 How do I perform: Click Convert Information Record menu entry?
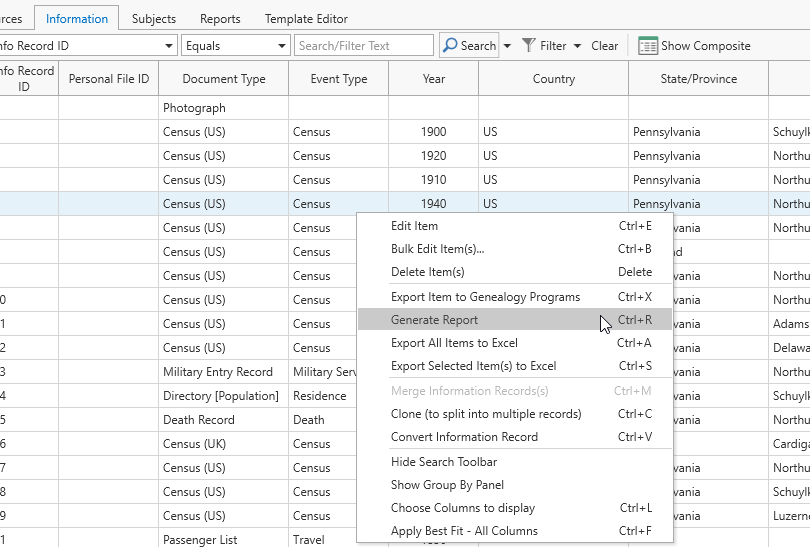coord(464,437)
